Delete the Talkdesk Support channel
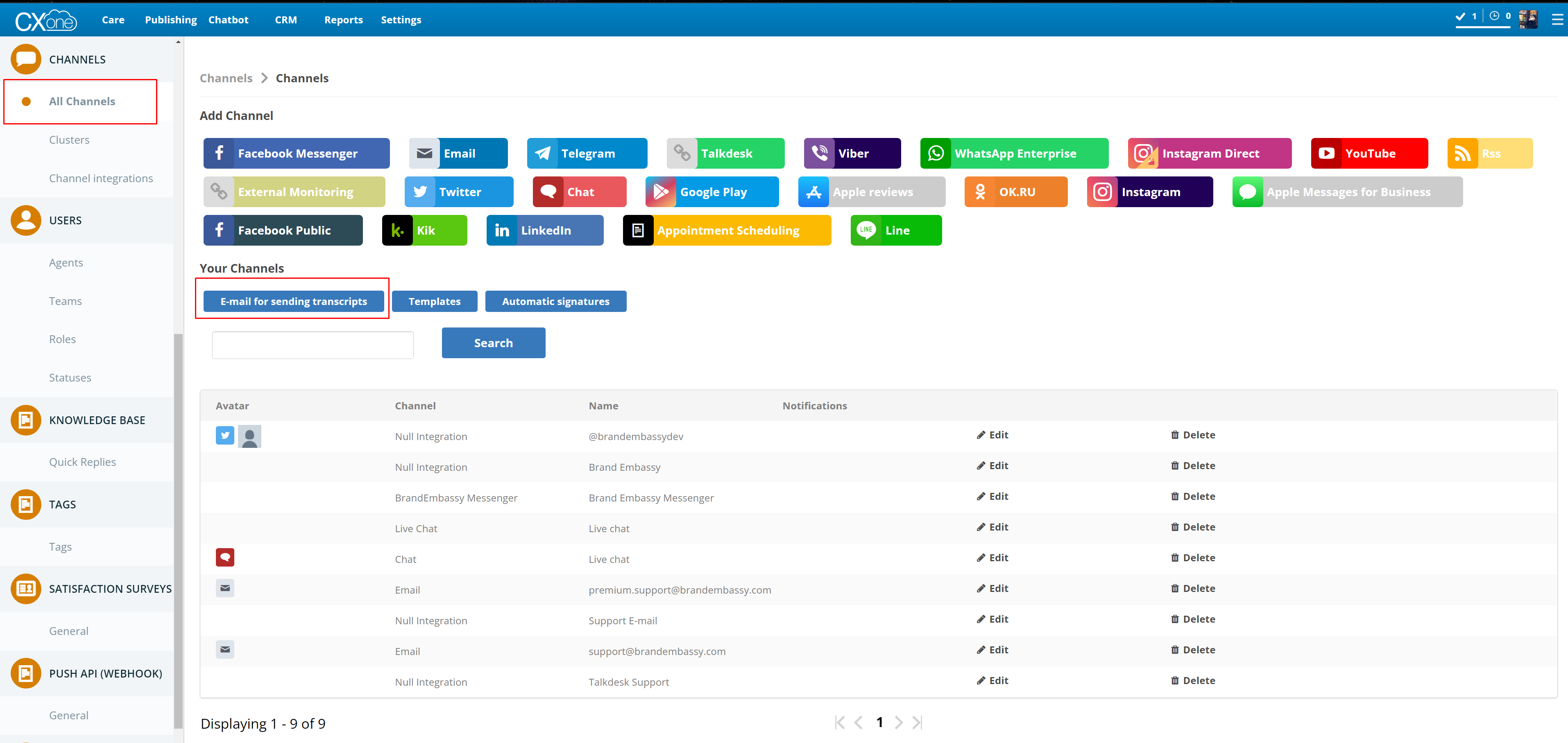This screenshot has height=743, width=1568. click(x=1193, y=680)
